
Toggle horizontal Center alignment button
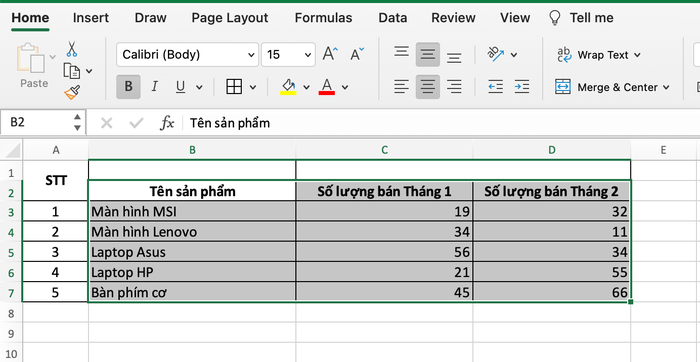pos(428,87)
